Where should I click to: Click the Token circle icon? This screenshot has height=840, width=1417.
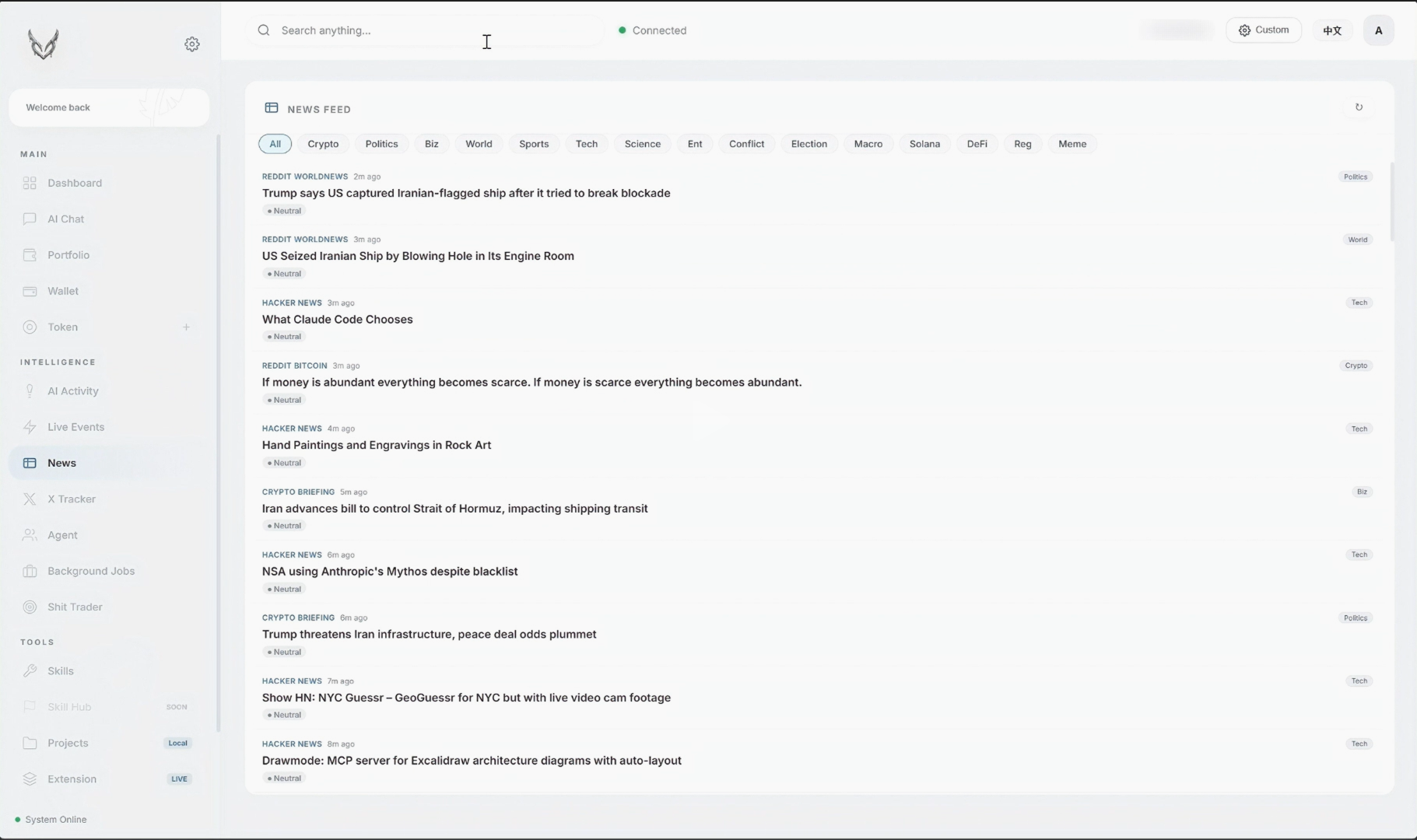pos(30,327)
